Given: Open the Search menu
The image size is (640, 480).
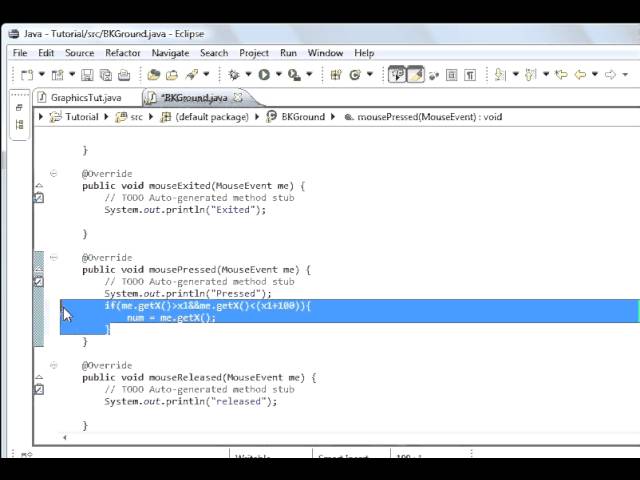Looking at the screenshot, I should click(x=214, y=53).
